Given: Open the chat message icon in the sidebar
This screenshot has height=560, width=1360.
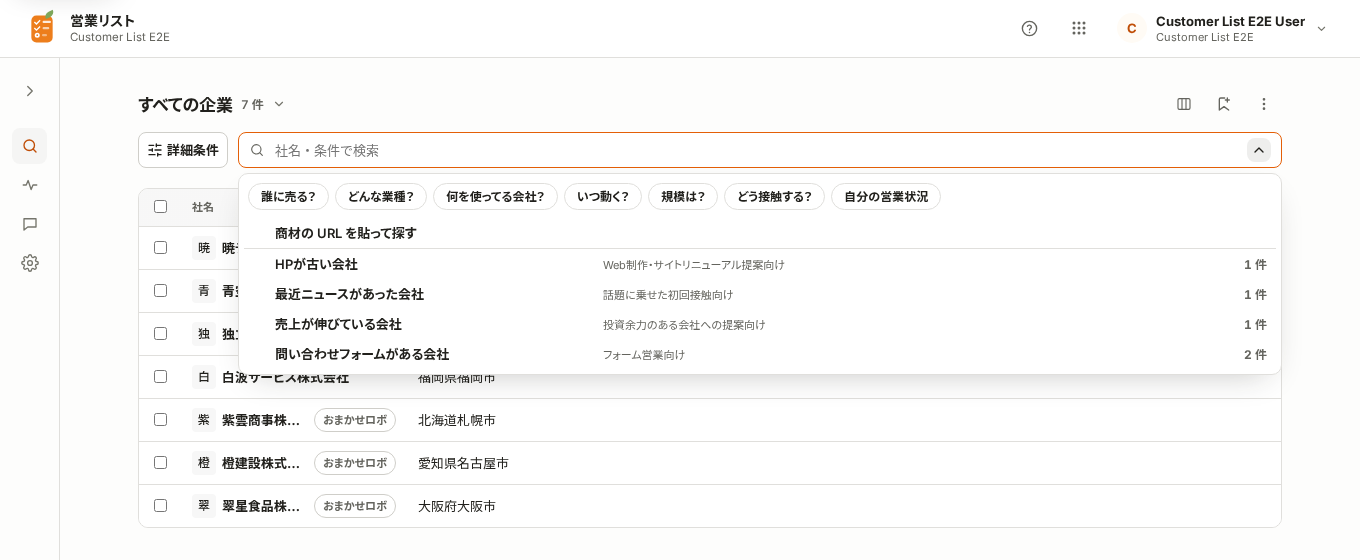Looking at the screenshot, I should (x=30, y=224).
